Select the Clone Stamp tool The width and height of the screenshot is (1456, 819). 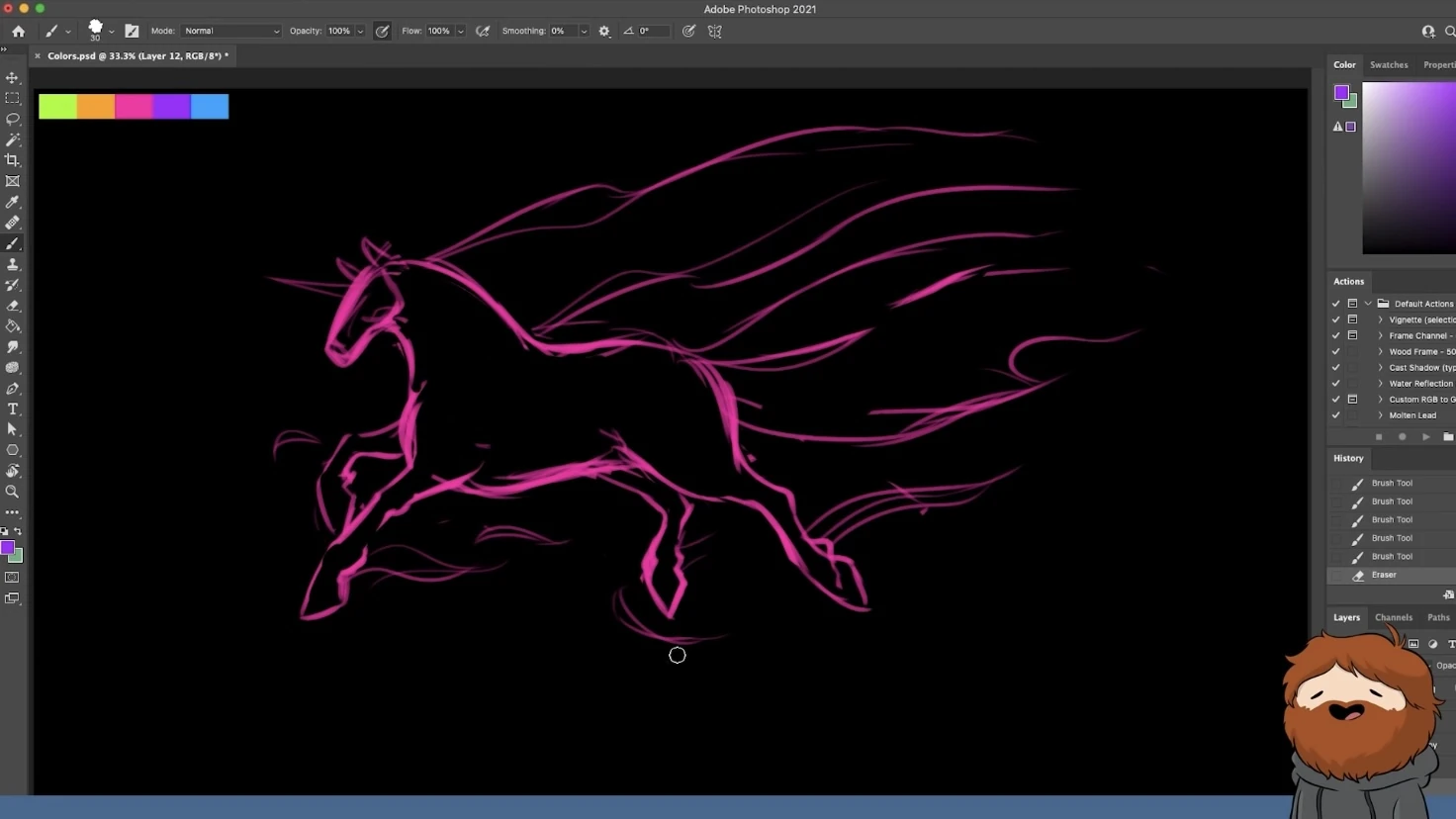click(x=13, y=264)
